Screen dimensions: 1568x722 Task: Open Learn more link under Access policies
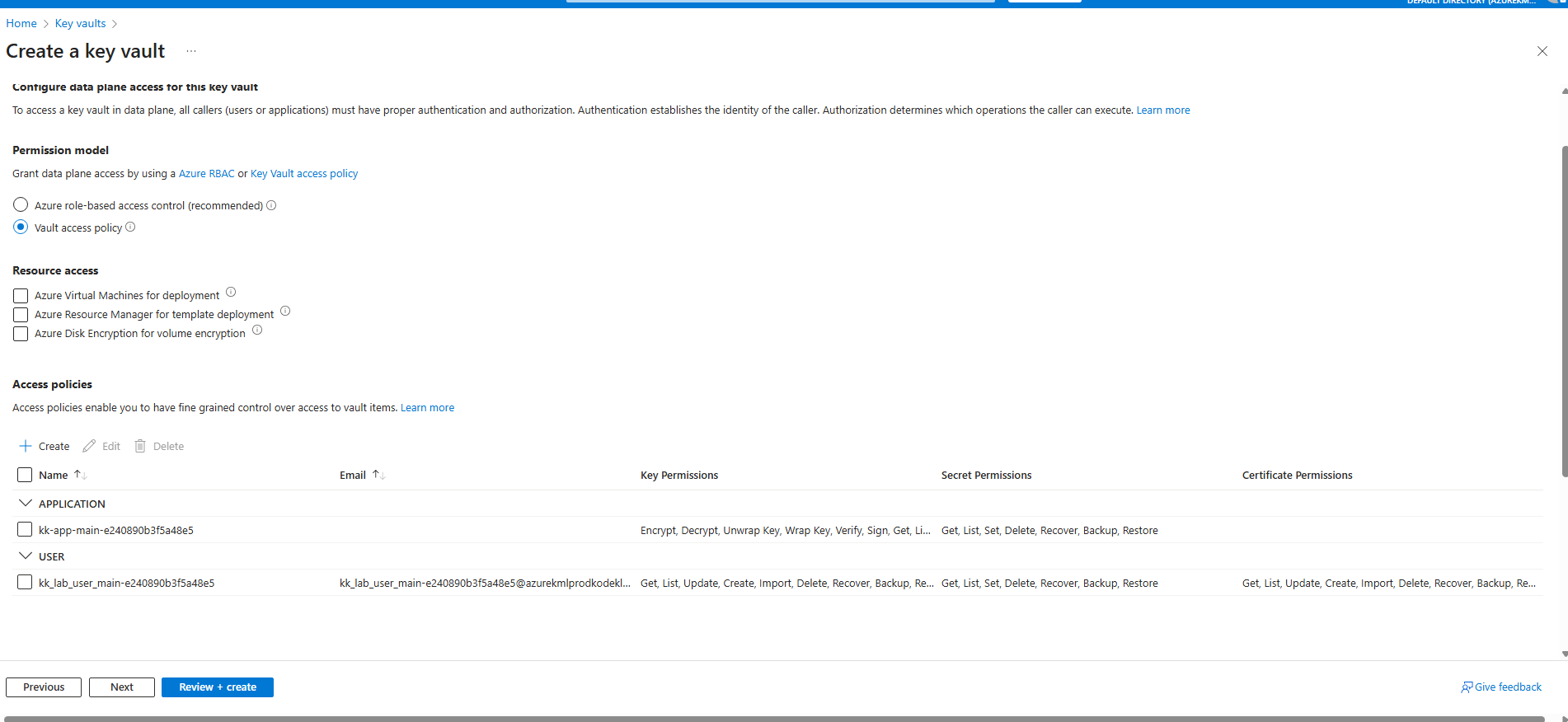click(x=427, y=407)
